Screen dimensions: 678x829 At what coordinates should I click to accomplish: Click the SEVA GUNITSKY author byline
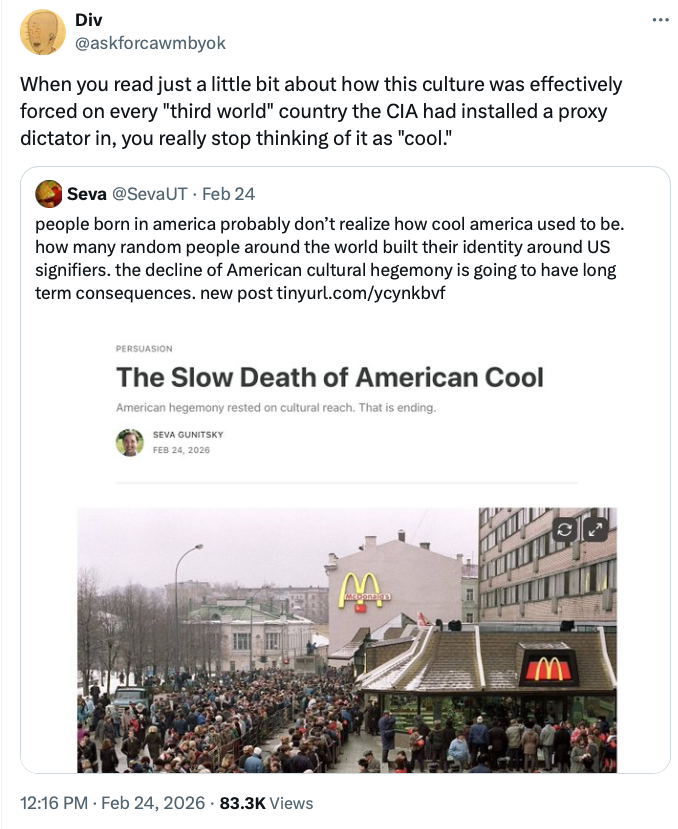click(x=187, y=435)
